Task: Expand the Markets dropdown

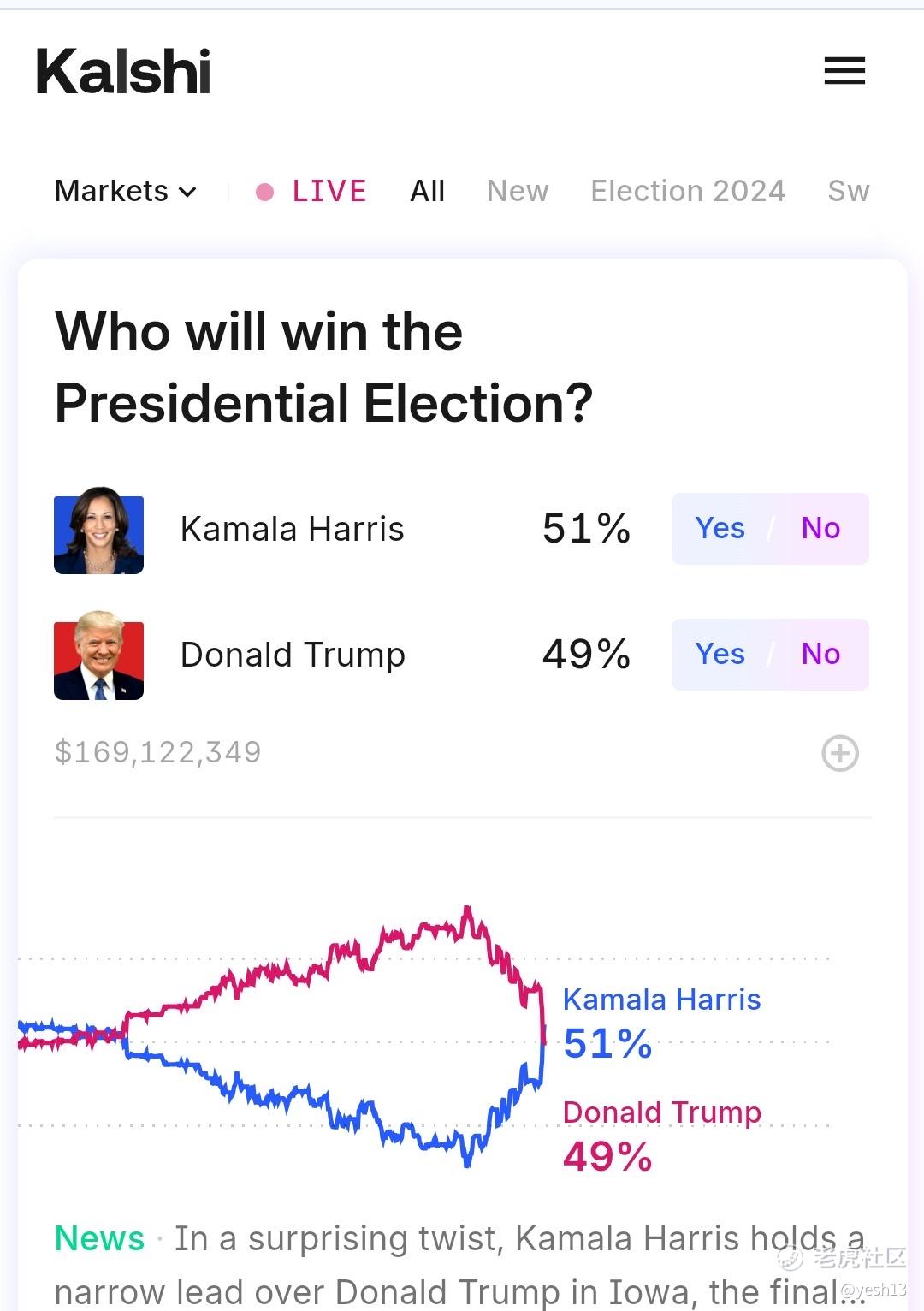Action: [126, 191]
